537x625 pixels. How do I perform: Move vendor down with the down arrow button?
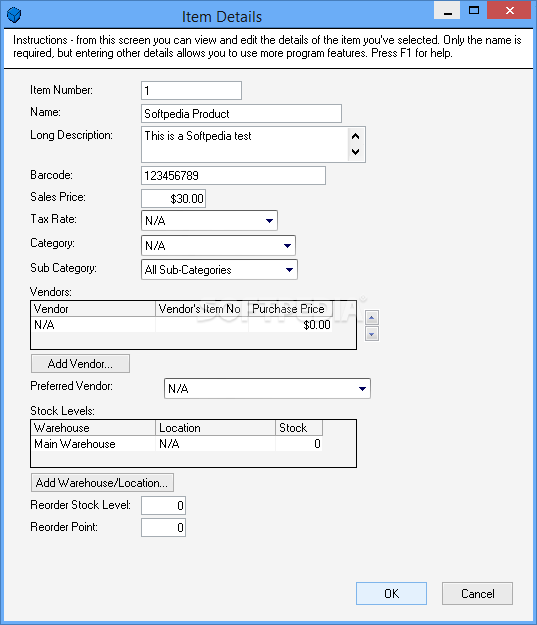point(372,334)
